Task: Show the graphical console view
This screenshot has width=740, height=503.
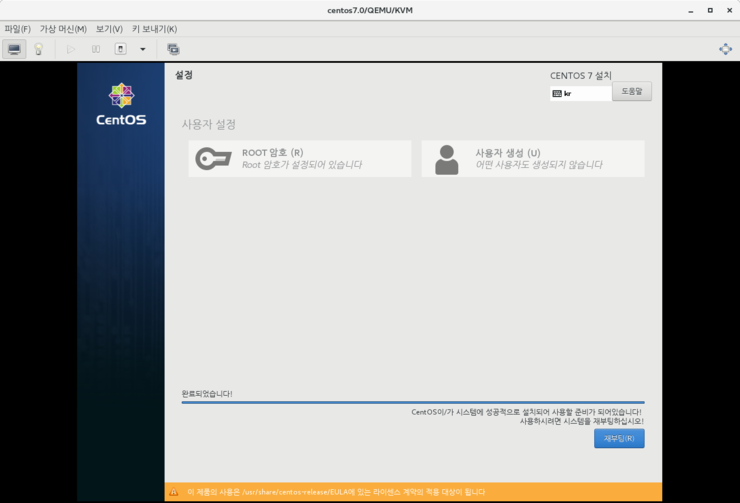Action: point(14,49)
